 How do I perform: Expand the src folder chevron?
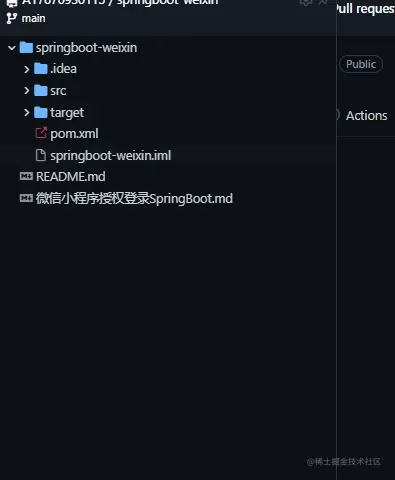point(27,91)
